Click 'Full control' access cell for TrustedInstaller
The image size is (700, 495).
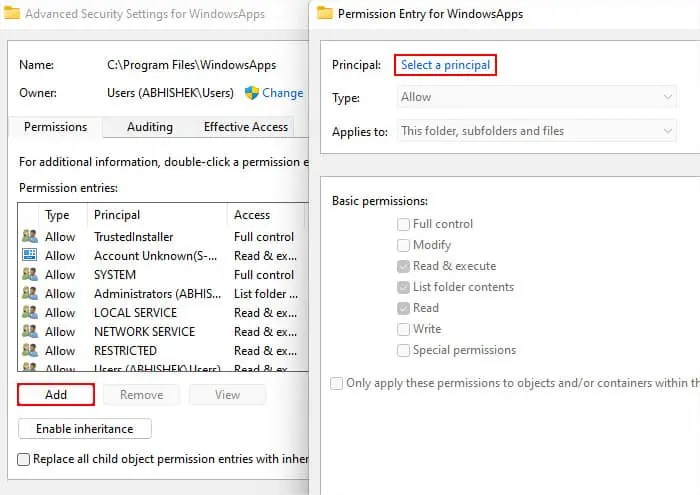pos(264,237)
